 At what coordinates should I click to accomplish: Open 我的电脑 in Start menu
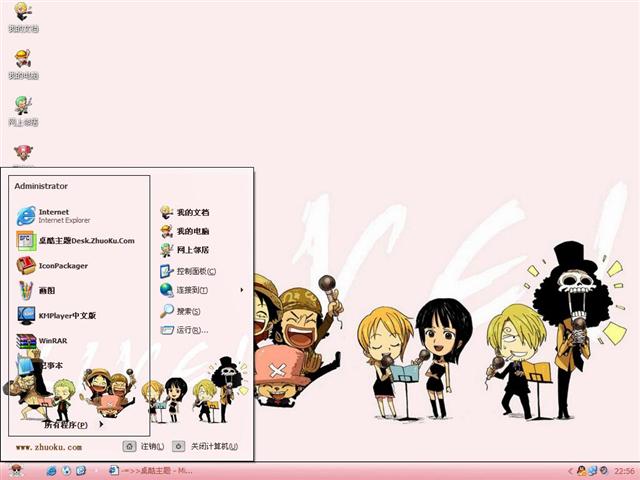tap(184, 231)
